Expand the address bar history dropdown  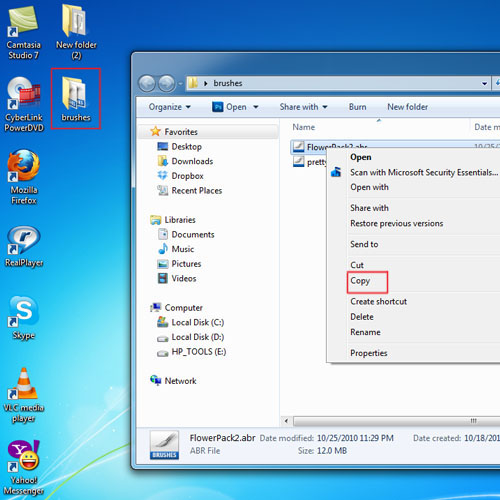484,83
